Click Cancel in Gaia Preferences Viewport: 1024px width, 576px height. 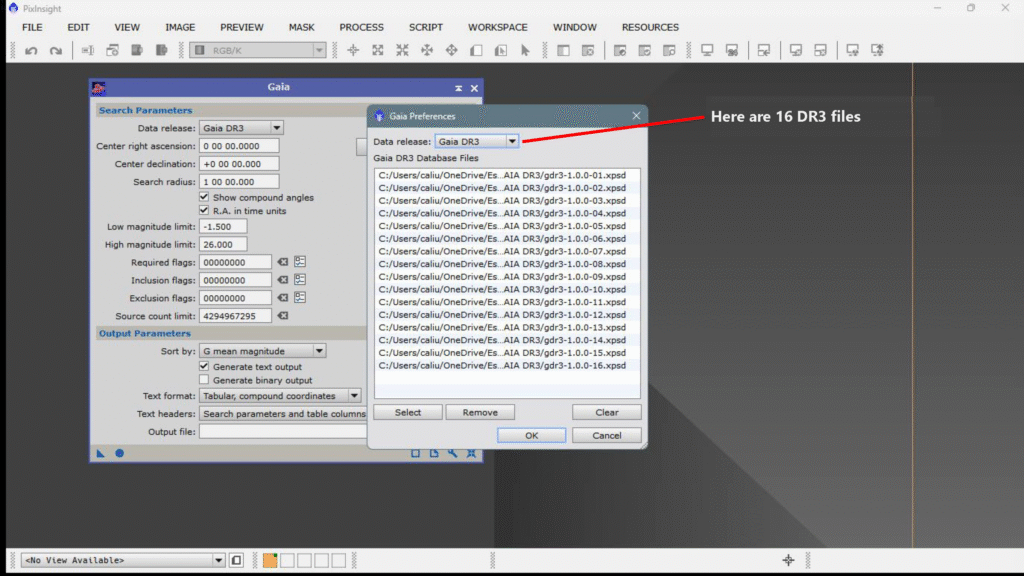tap(607, 435)
